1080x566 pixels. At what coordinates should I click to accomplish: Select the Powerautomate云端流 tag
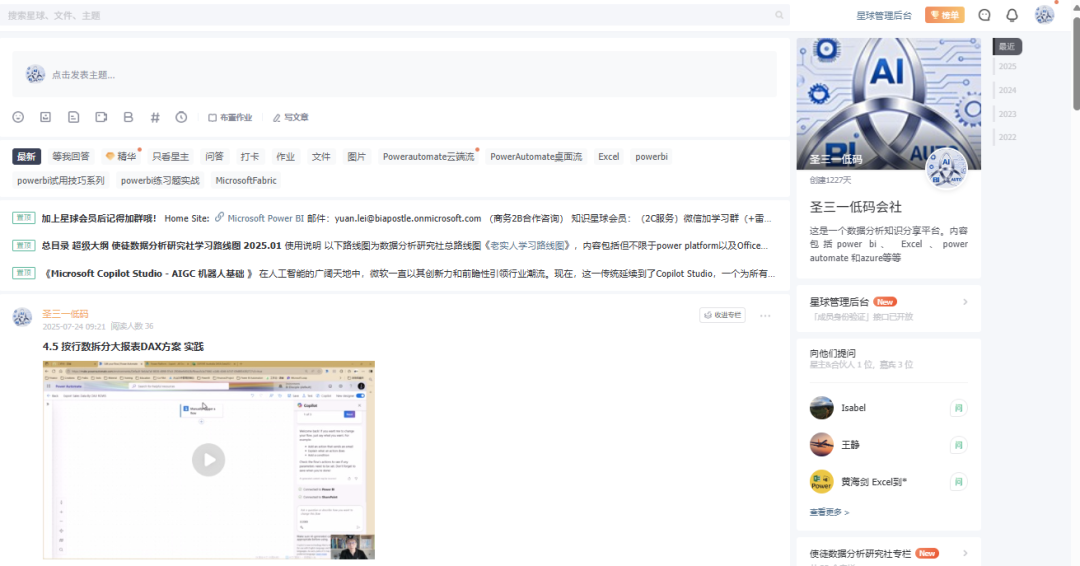428,156
